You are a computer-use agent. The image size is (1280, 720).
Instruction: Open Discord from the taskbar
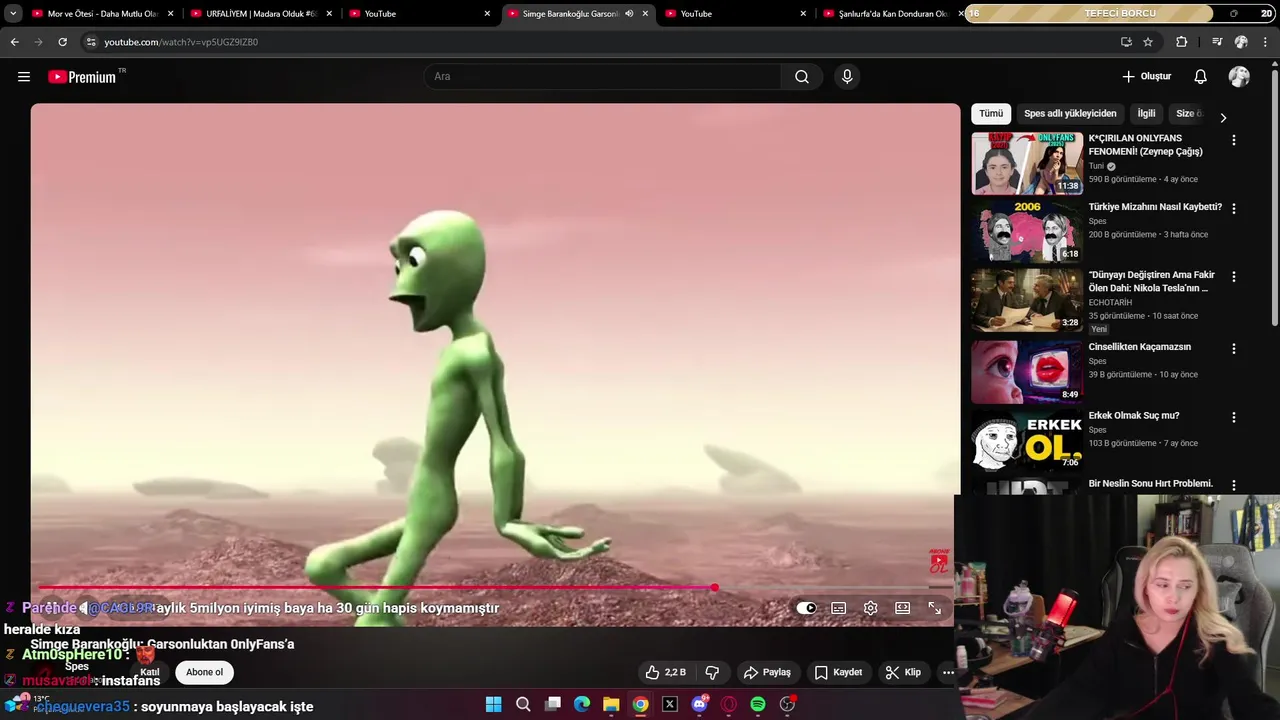click(x=699, y=705)
